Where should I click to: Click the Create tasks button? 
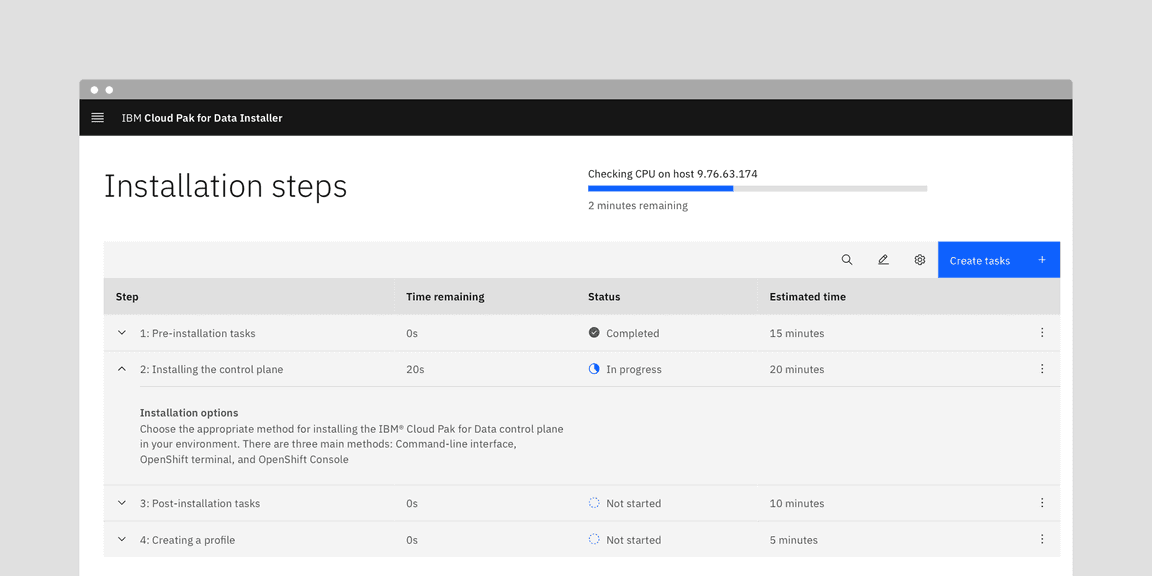[998, 260]
